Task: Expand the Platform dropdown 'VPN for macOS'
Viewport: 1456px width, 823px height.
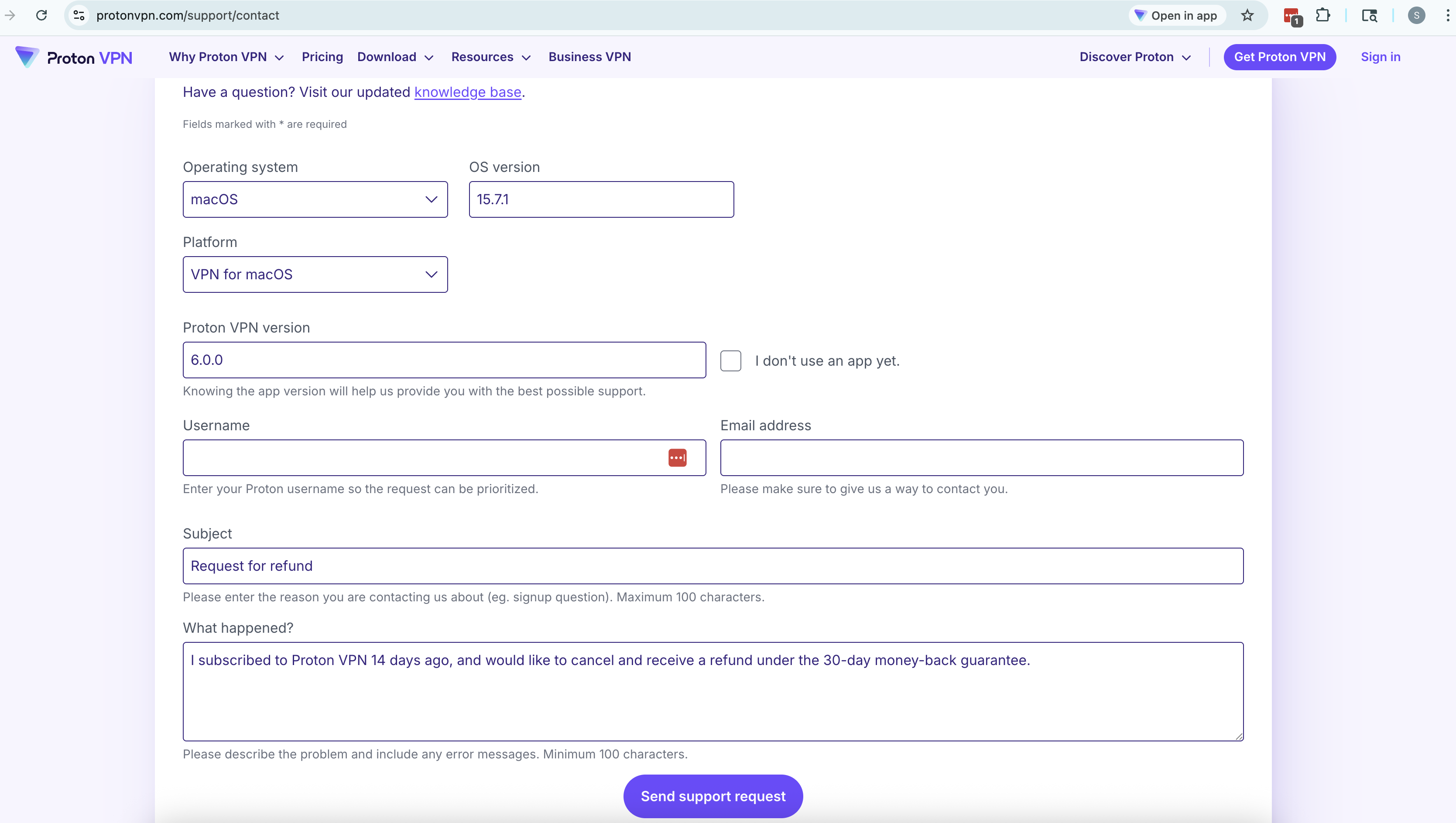Action: point(315,274)
